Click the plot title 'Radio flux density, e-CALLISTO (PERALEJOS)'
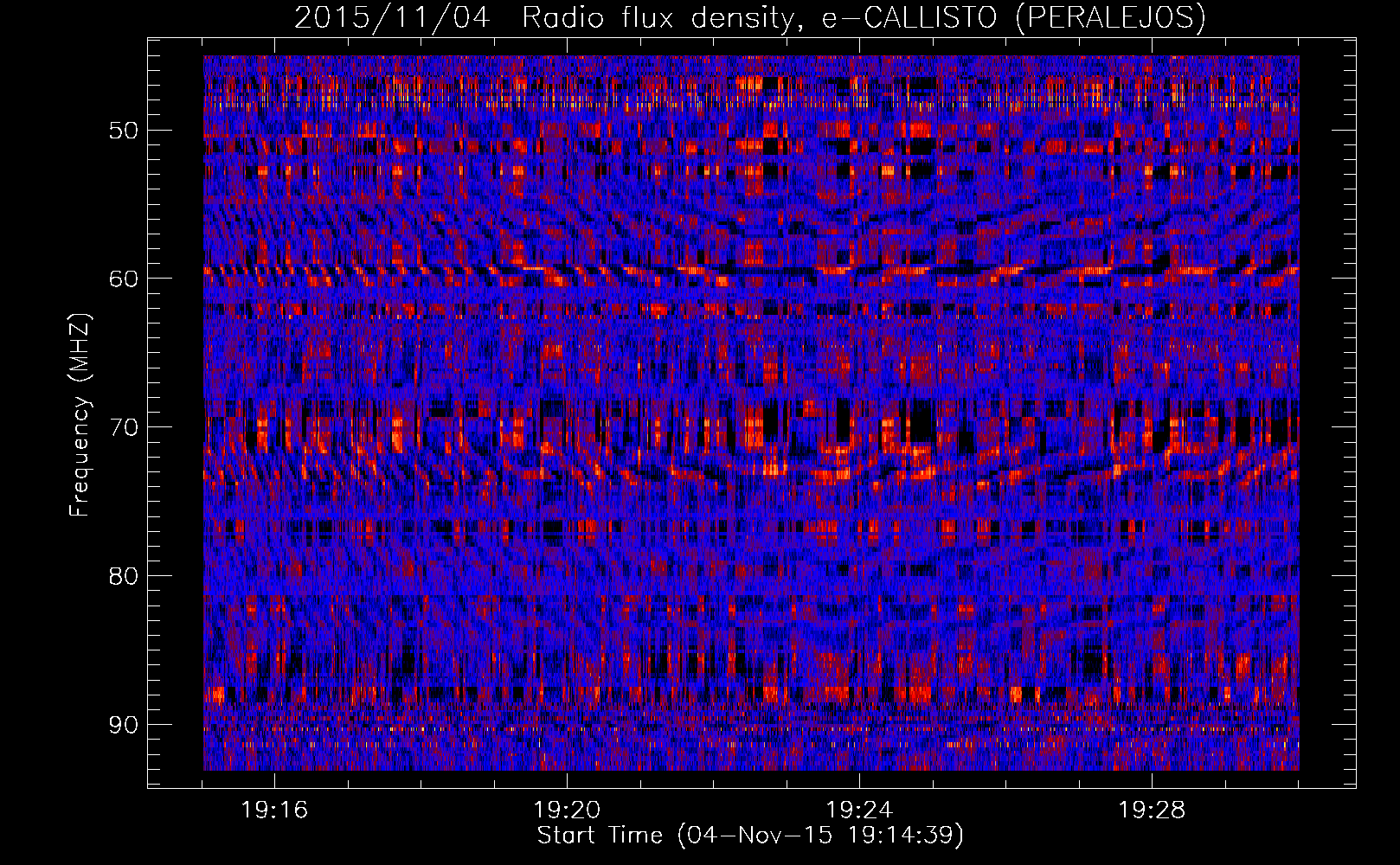Screen dimensions: 1400x865 pos(864,17)
